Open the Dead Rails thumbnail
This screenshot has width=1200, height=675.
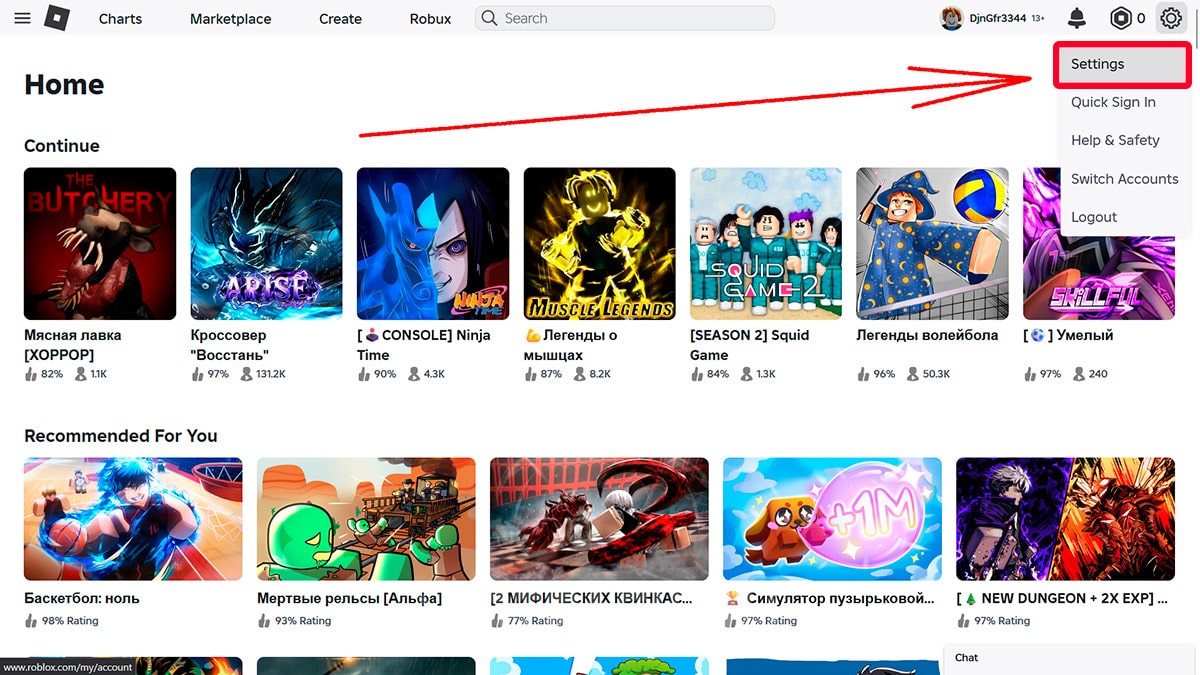[x=366, y=519]
